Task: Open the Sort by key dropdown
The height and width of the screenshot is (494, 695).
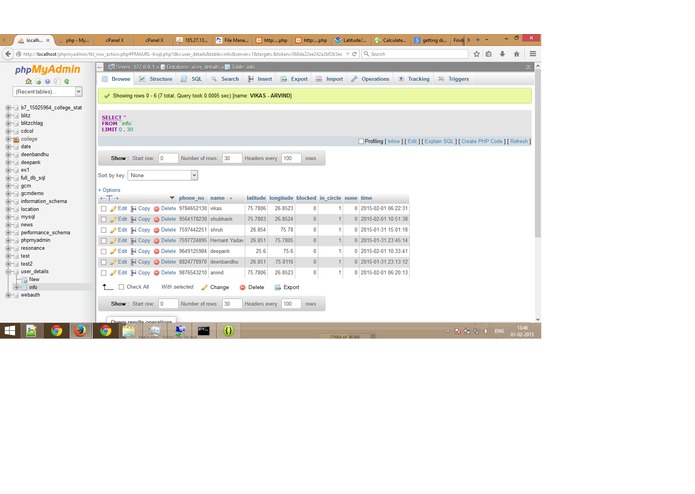Action: click(x=163, y=175)
